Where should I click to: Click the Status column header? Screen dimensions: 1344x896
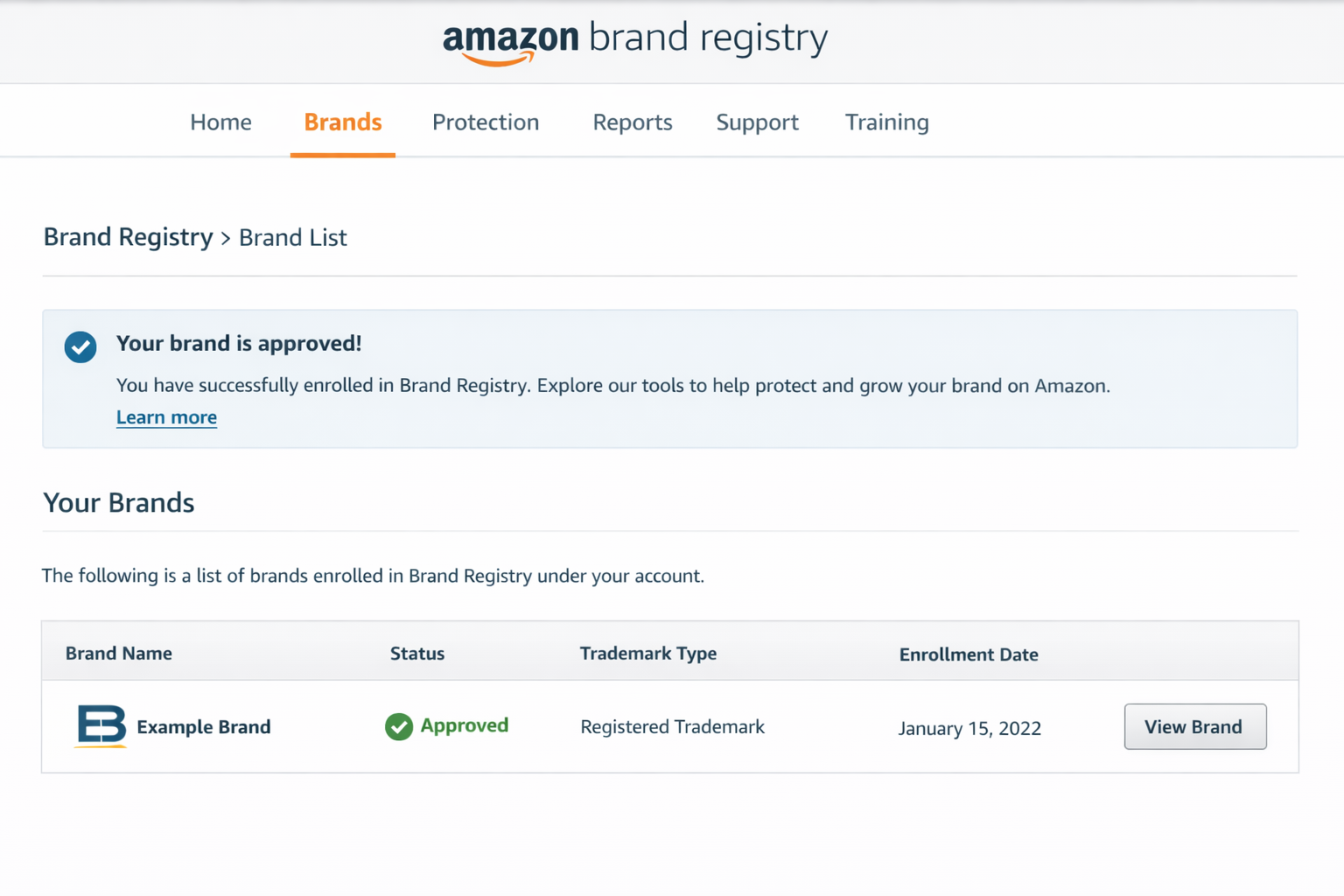[x=416, y=654]
